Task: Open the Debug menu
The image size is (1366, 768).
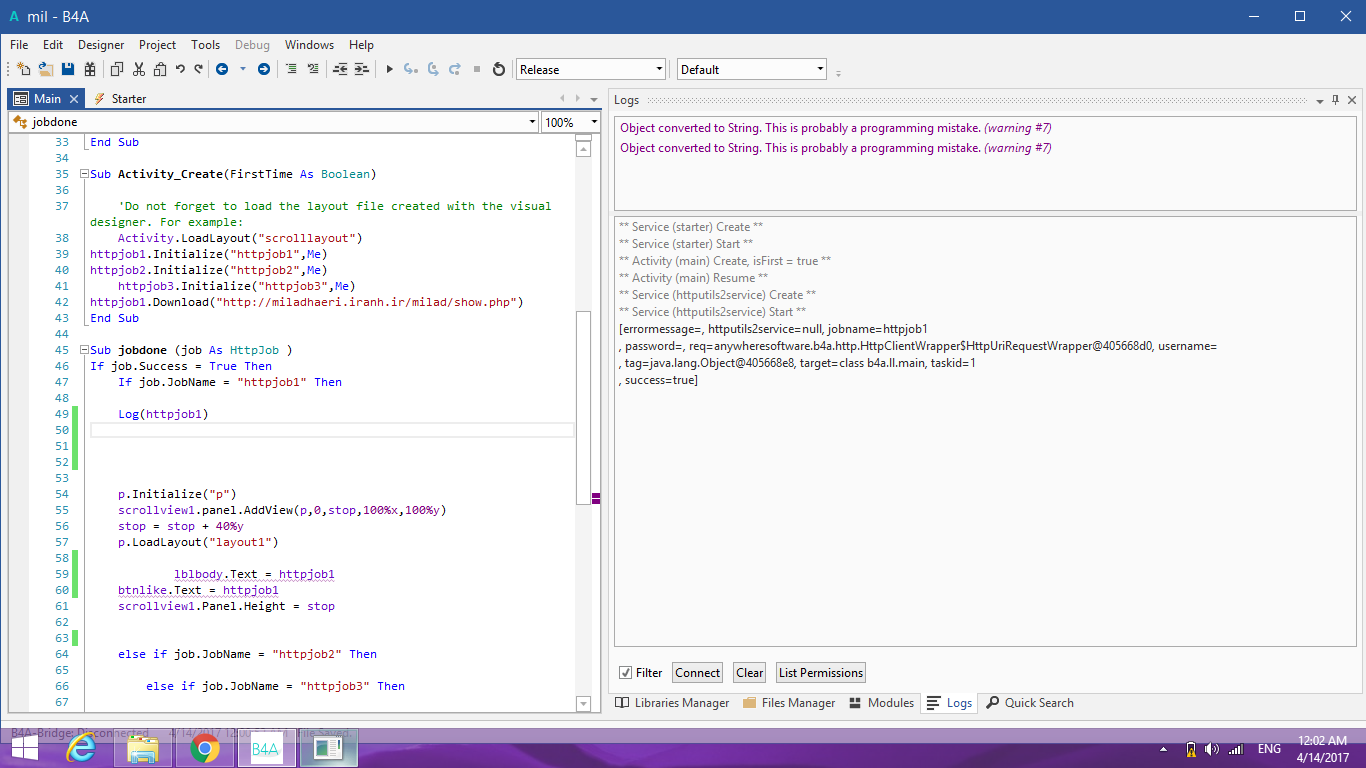Action: point(252,45)
